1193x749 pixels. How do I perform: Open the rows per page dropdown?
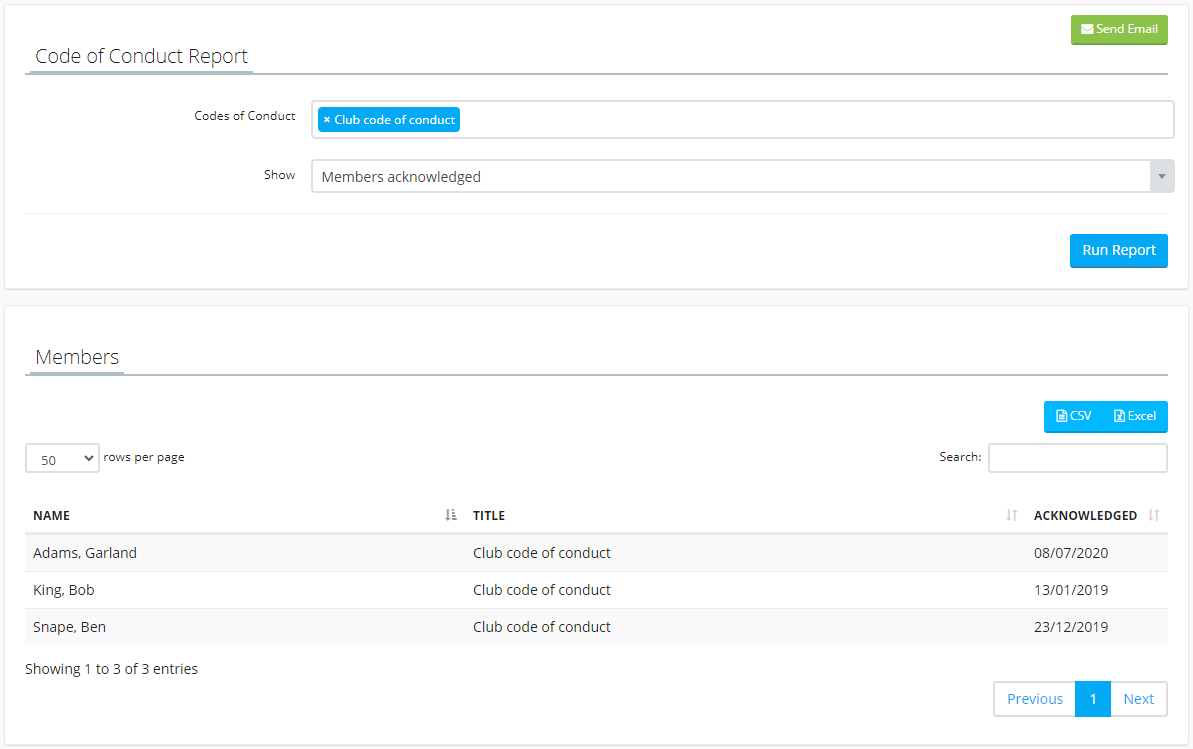62,458
